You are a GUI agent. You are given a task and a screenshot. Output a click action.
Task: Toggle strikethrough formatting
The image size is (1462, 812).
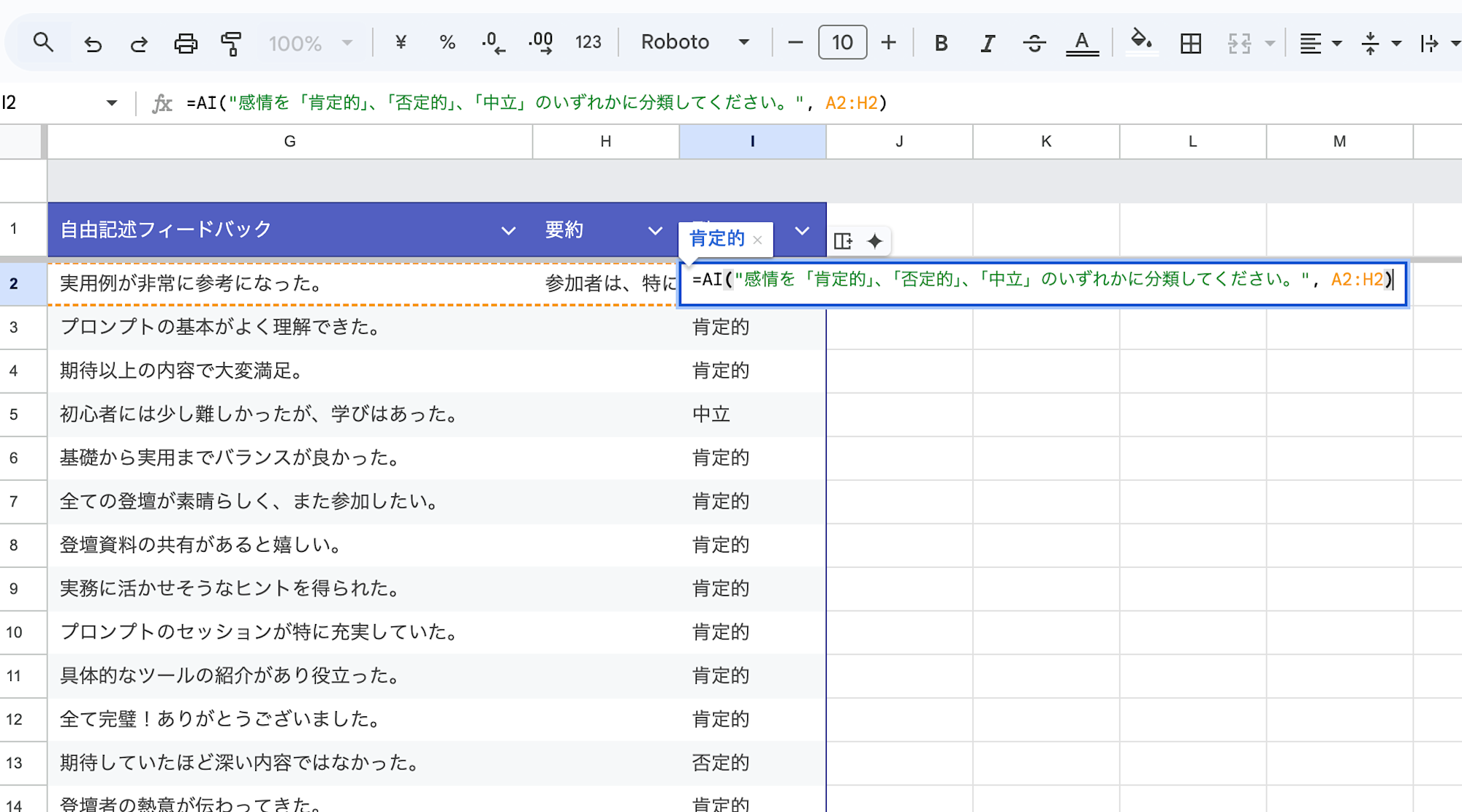coord(1035,42)
